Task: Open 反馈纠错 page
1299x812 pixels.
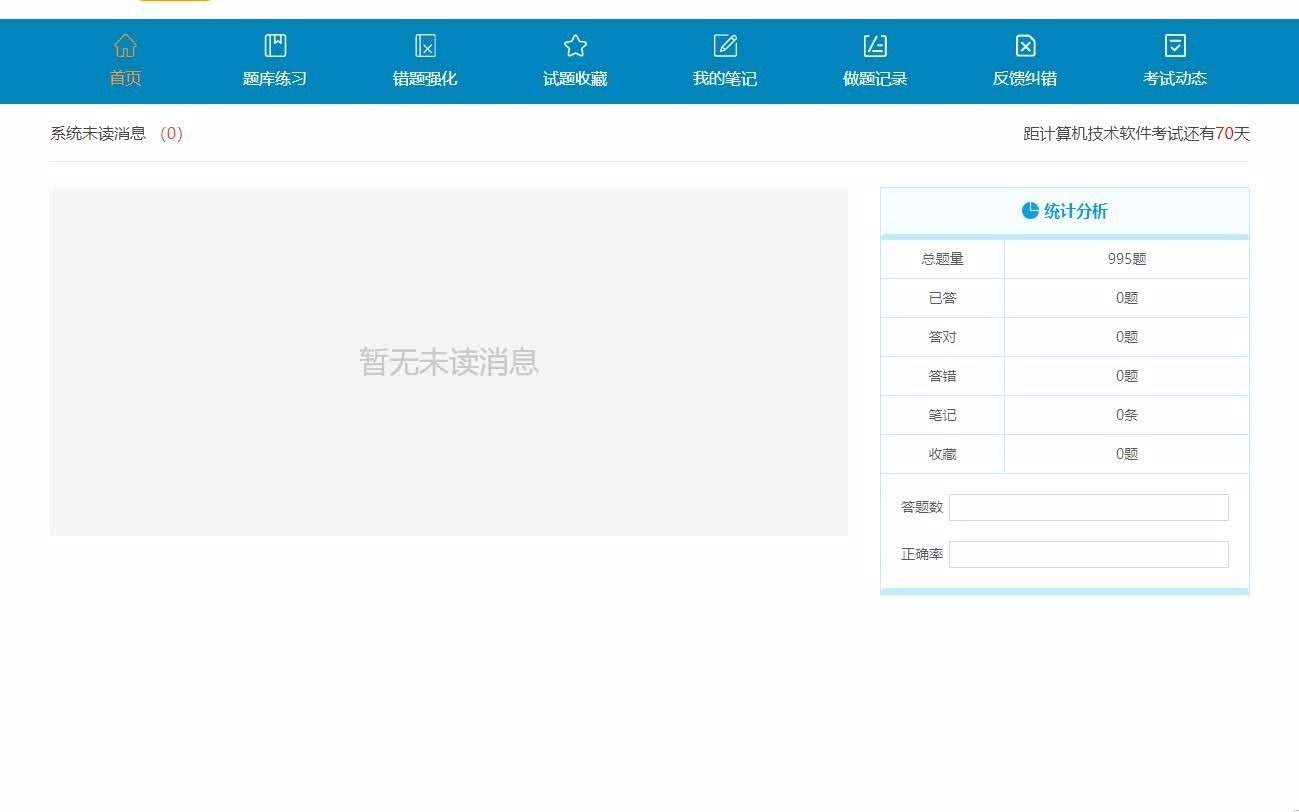Action: (x=1025, y=78)
